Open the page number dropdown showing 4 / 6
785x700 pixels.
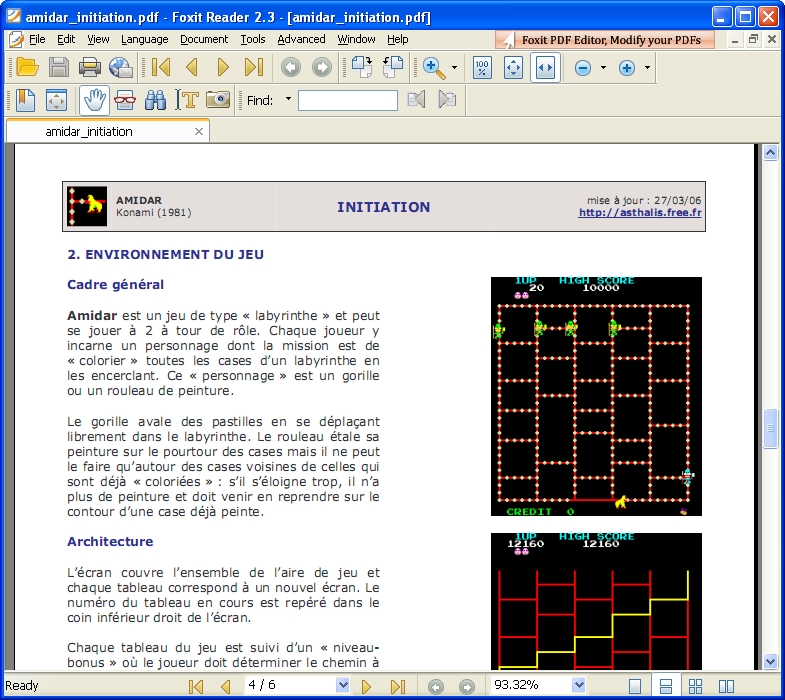coord(343,686)
